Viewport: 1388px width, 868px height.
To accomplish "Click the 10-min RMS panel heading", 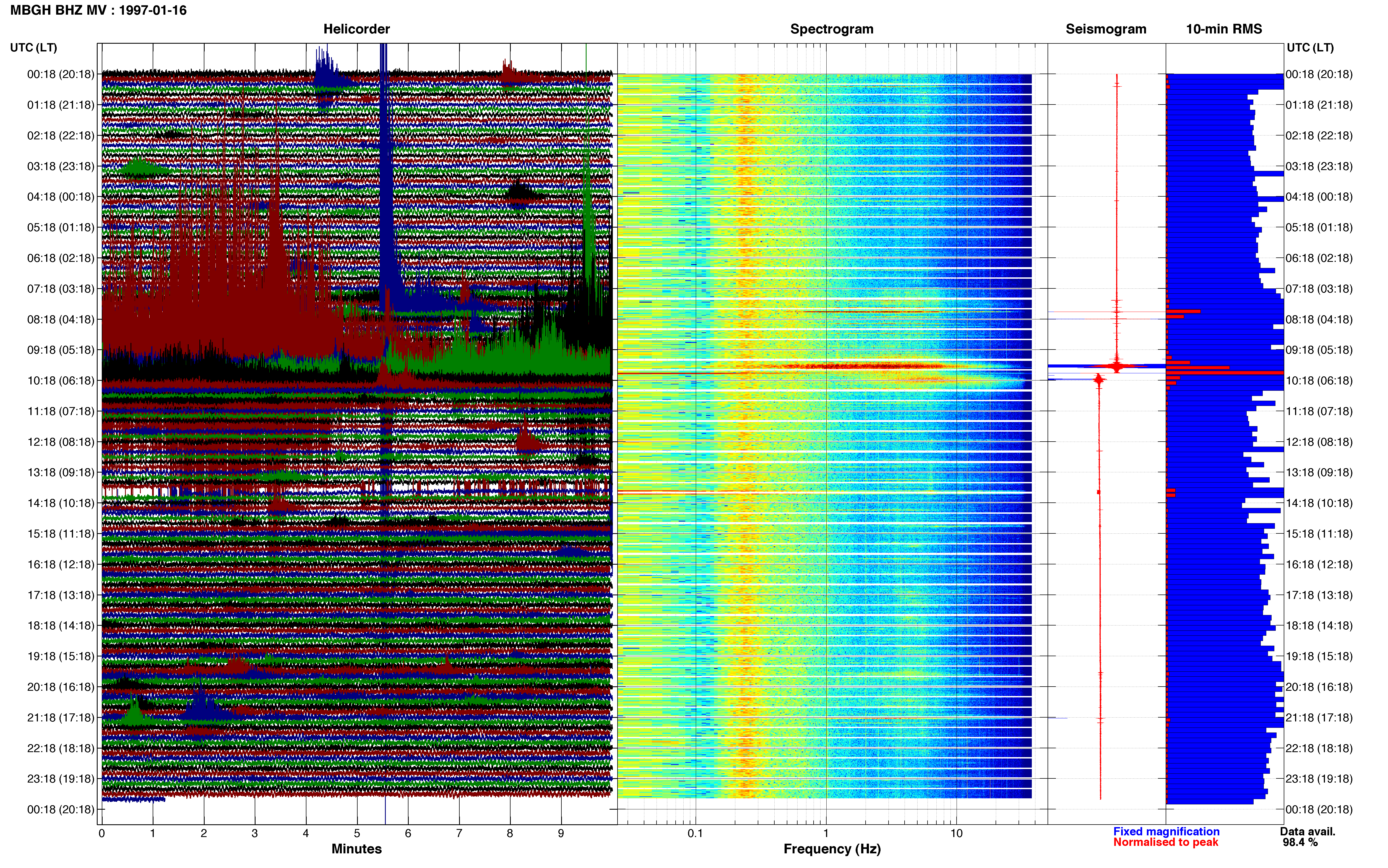I will point(1224,29).
